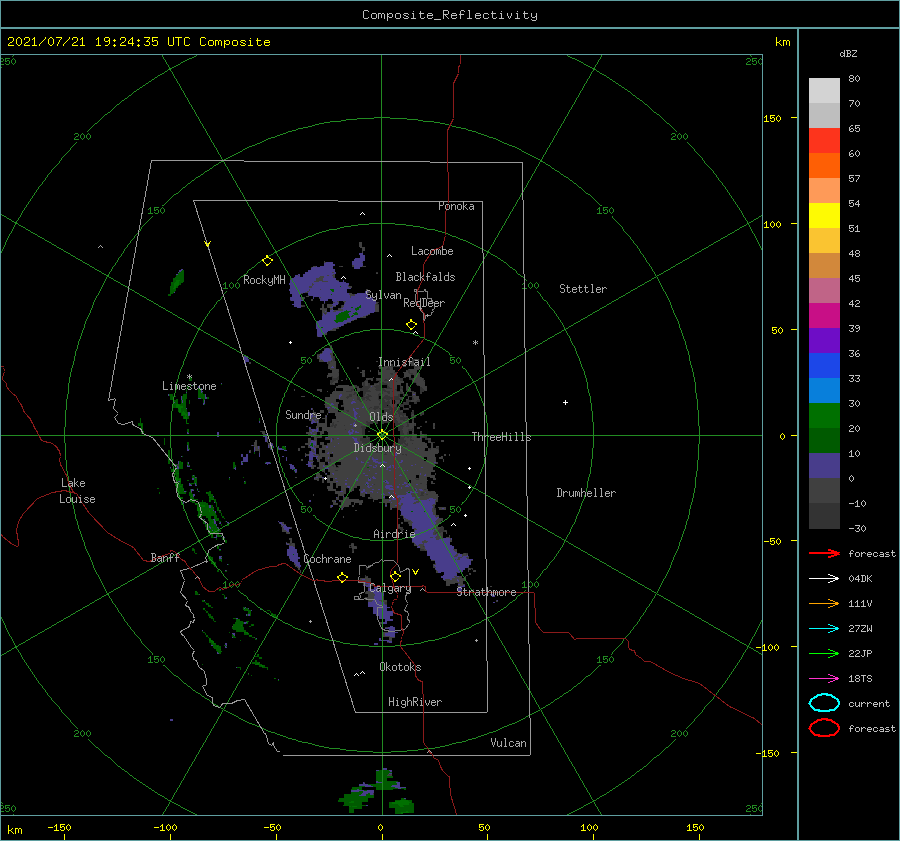Click the magenta 18TS arrow legend icon
Screen dimensions: 900x841
click(824, 678)
